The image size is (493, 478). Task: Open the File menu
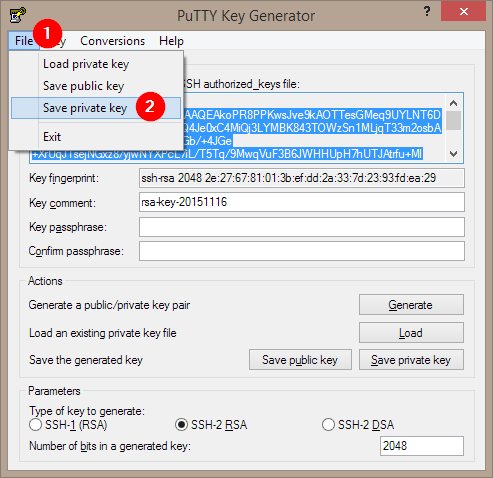[24, 41]
